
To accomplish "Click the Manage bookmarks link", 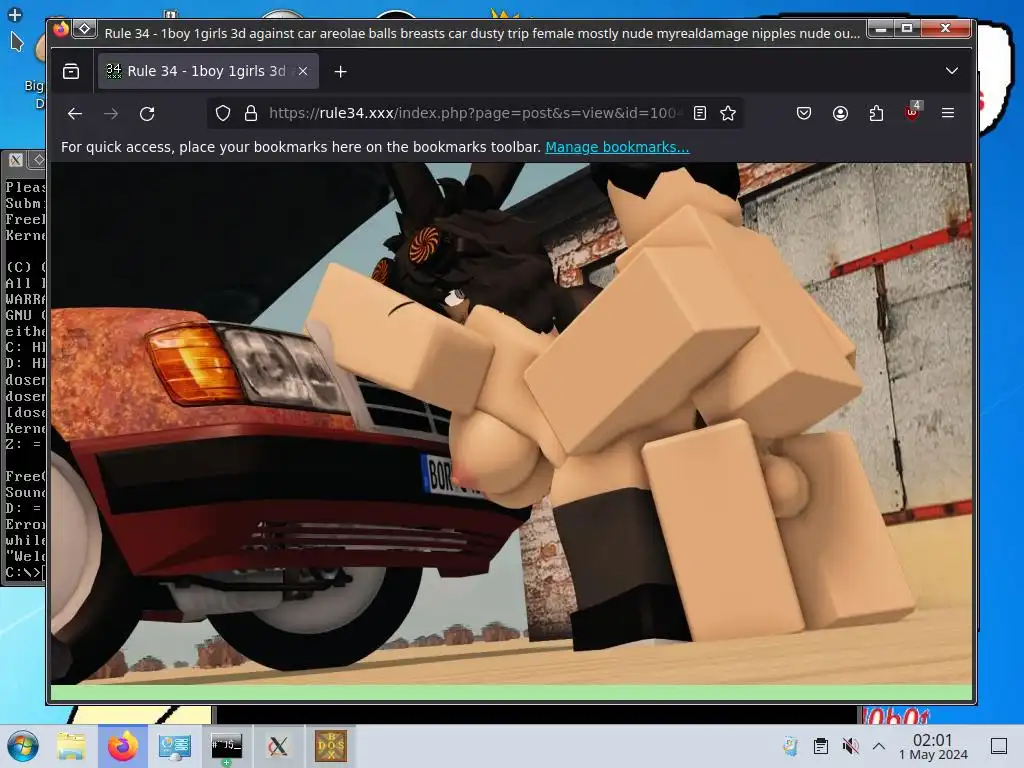I will [617, 147].
